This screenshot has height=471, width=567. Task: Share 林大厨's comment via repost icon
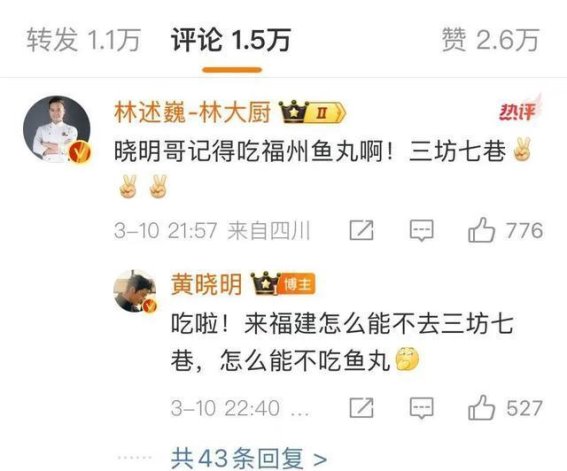pos(362,230)
